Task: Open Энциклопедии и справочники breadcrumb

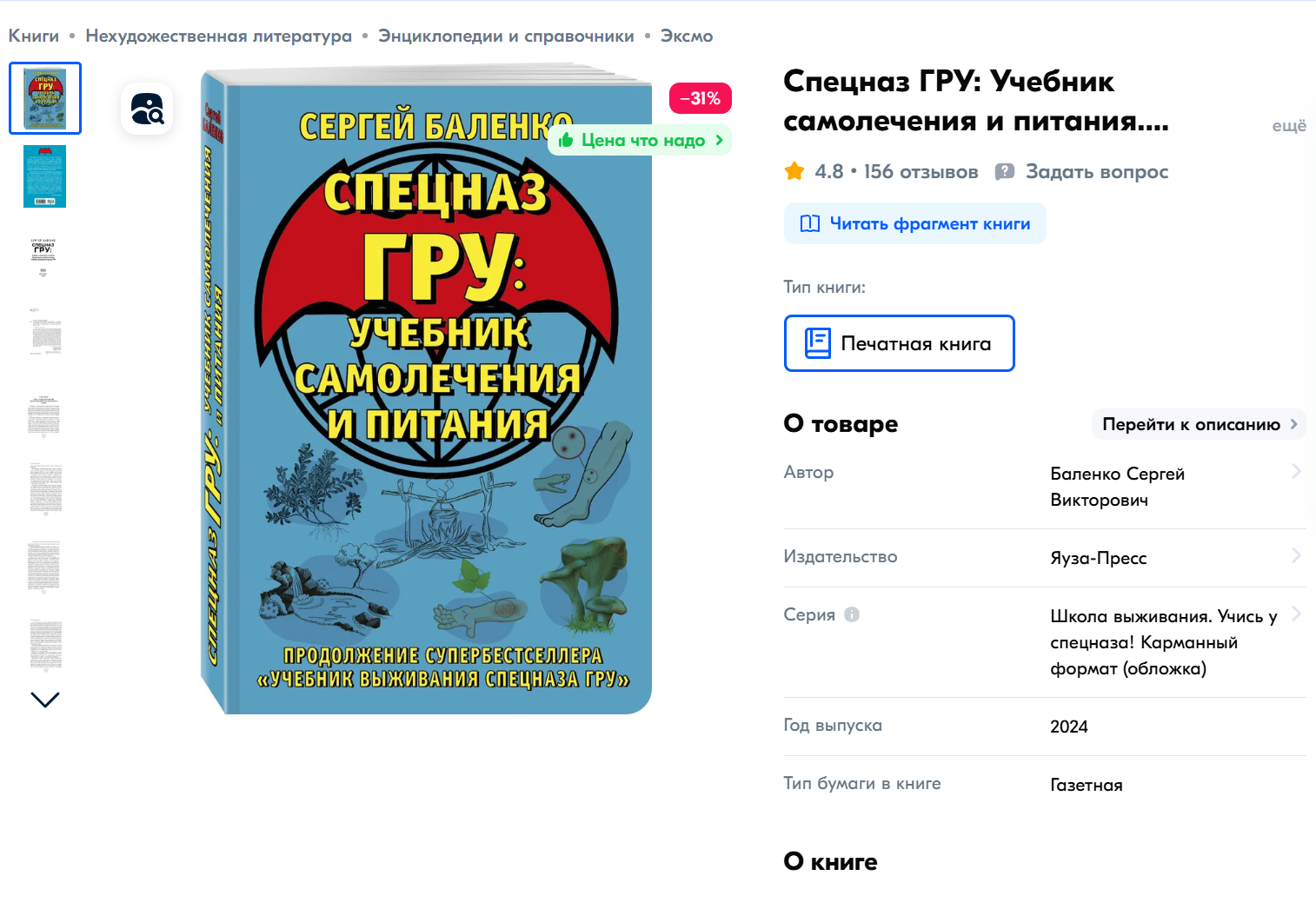Action: coord(506,36)
